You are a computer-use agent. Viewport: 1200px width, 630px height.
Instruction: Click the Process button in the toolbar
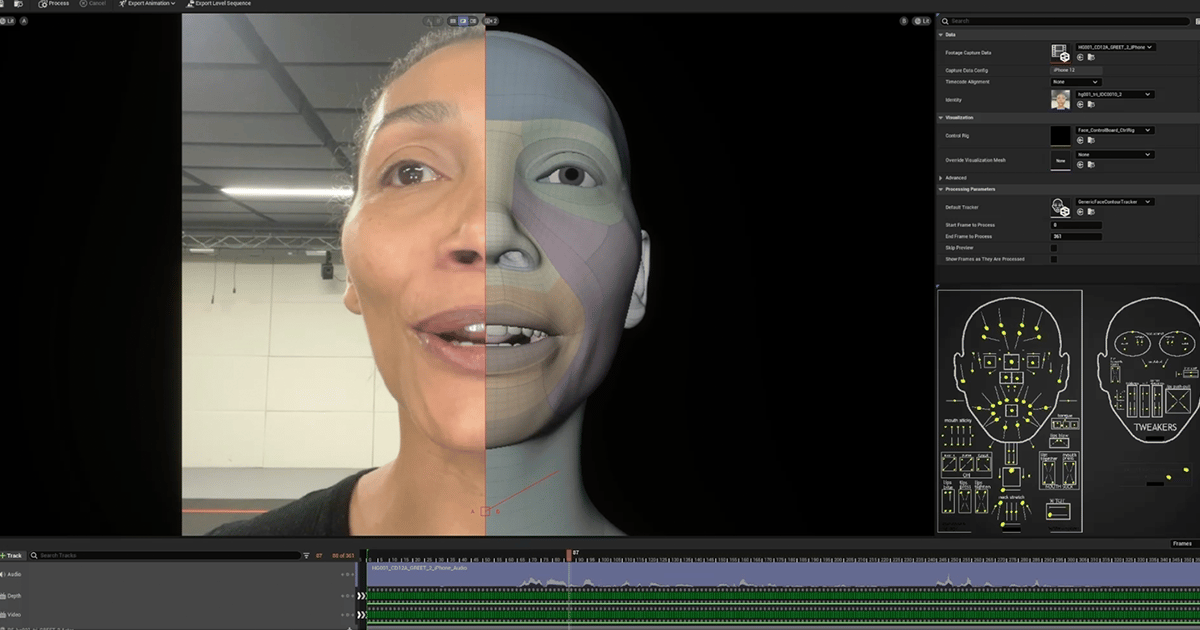point(54,4)
